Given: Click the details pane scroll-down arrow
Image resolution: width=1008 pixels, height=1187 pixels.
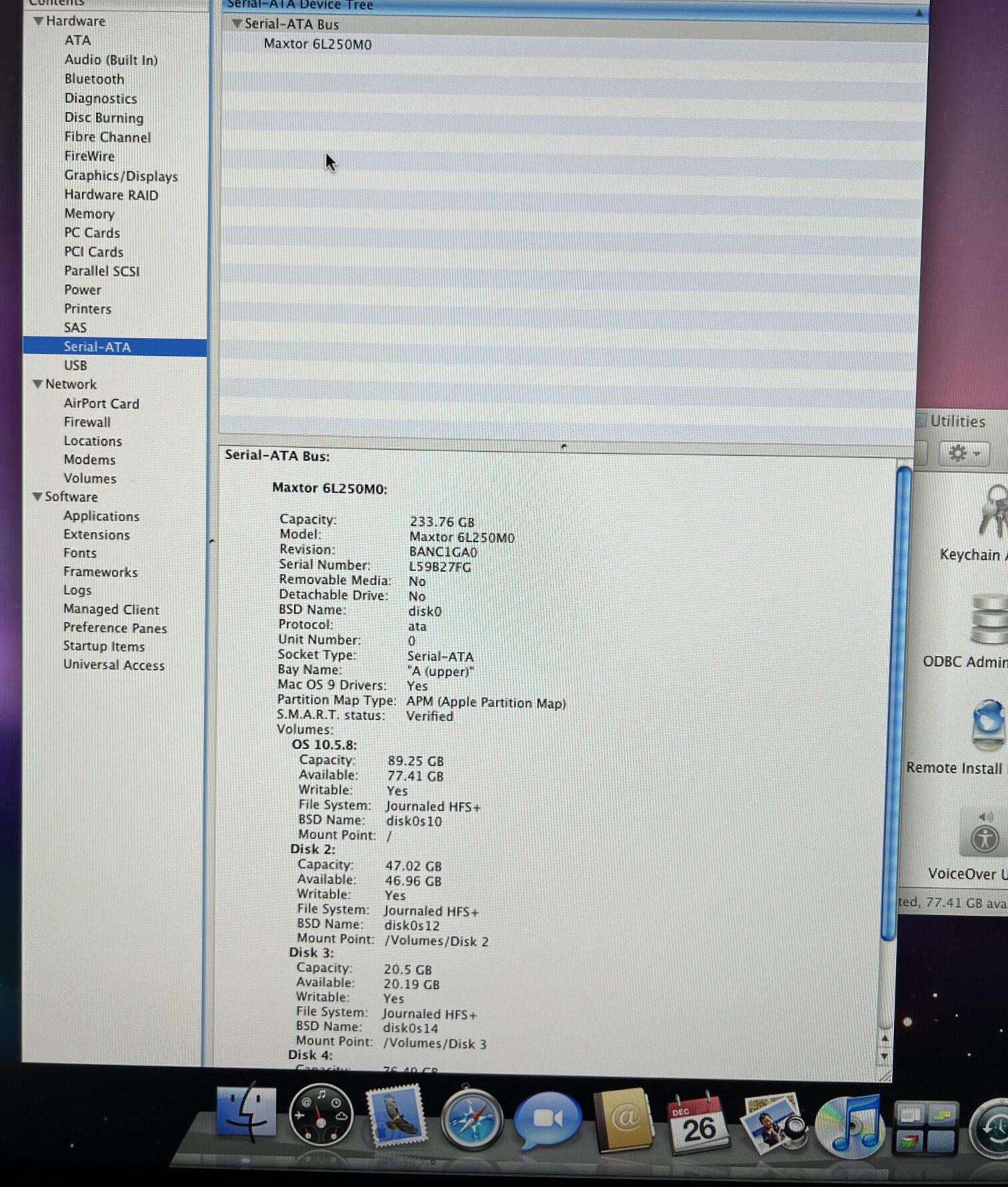Looking at the screenshot, I should (885, 1056).
